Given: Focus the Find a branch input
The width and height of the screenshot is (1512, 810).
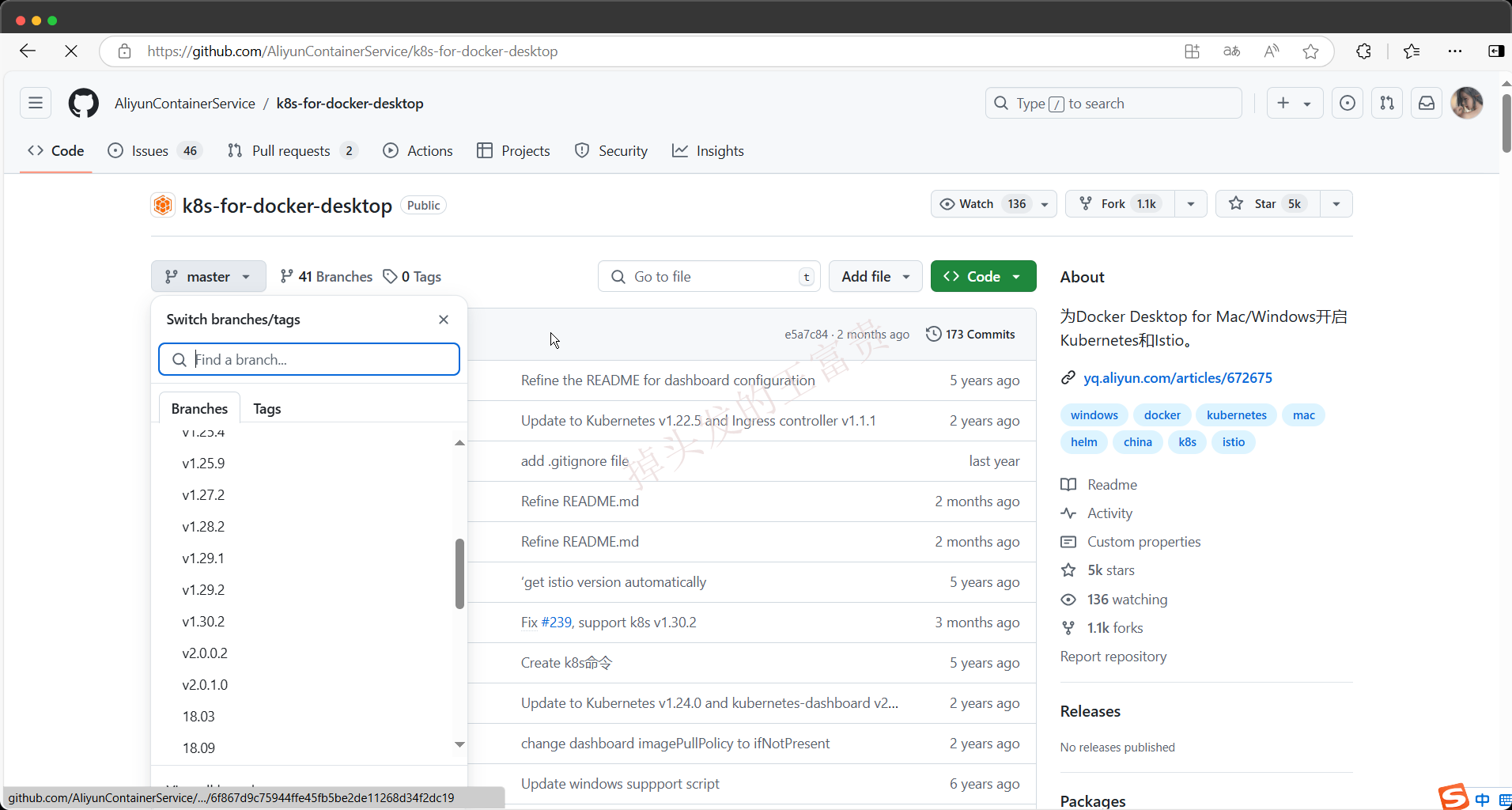Looking at the screenshot, I should coord(309,359).
